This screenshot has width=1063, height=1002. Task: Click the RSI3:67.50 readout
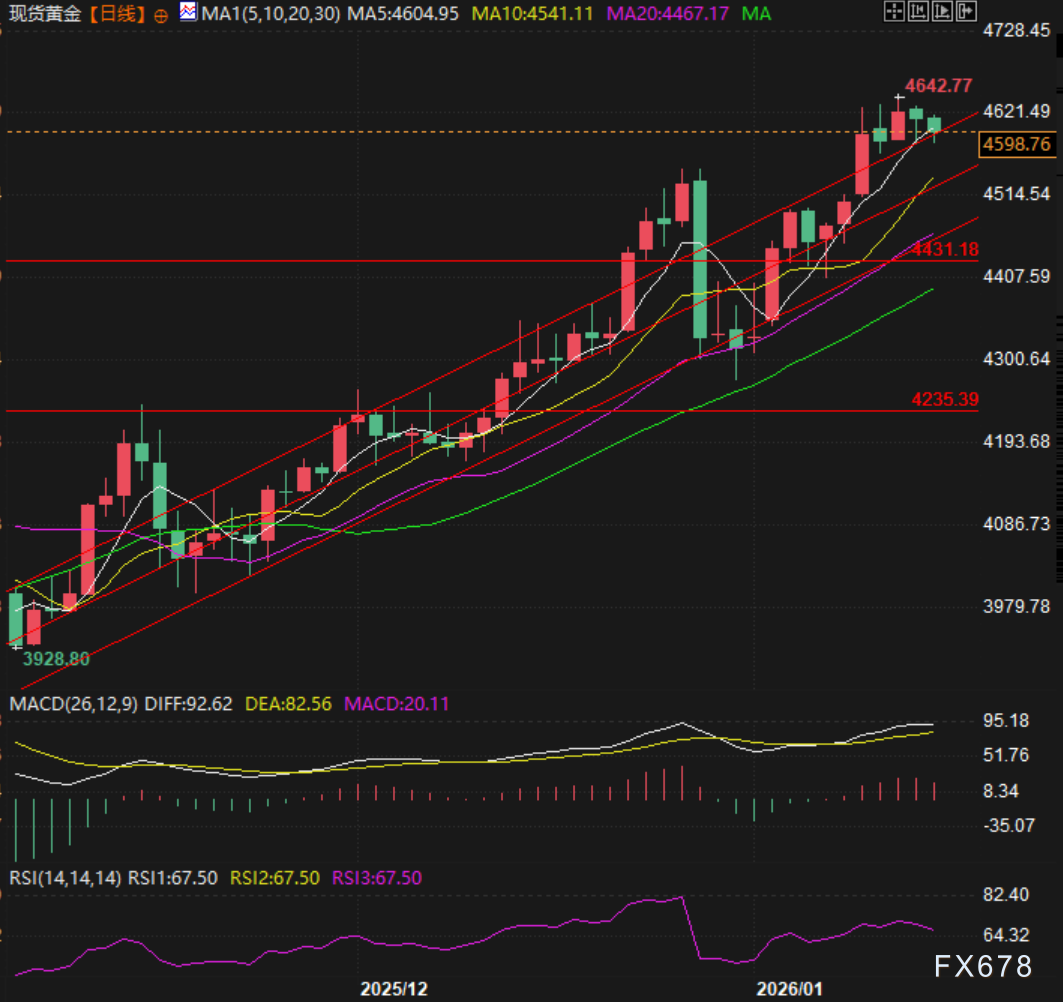pyautogui.click(x=377, y=878)
